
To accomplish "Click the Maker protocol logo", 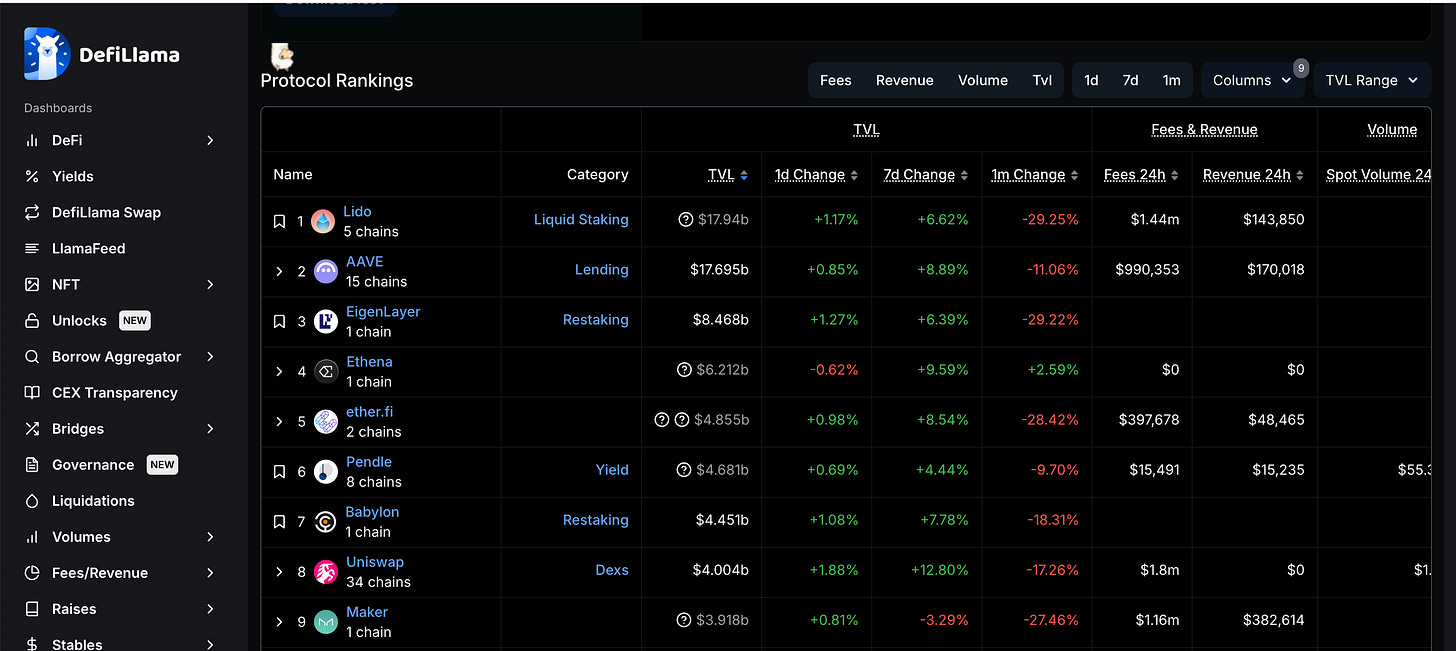I will [x=326, y=622].
